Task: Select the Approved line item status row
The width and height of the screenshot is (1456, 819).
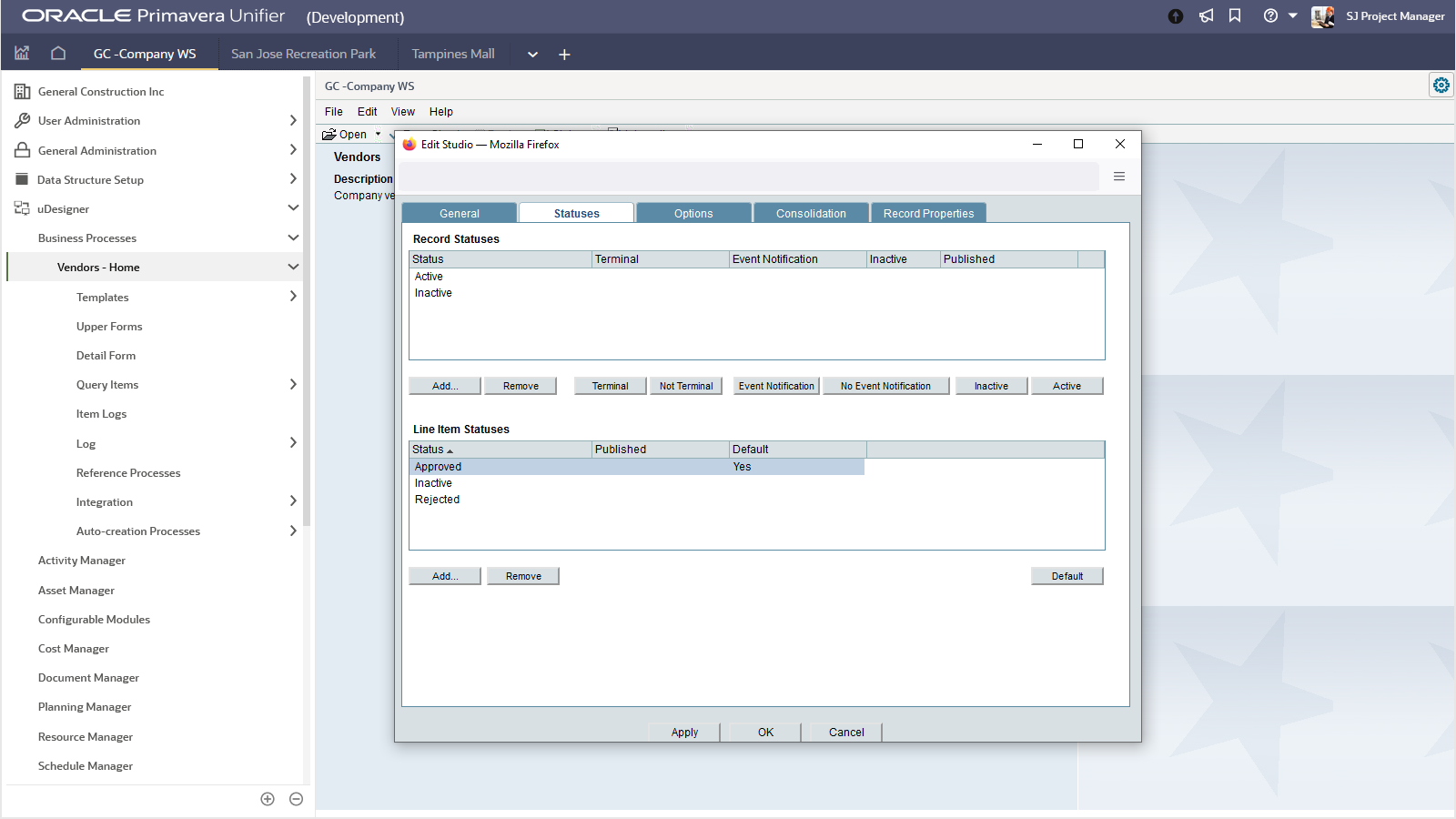Action: pyautogui.click(x=637, y=467)
